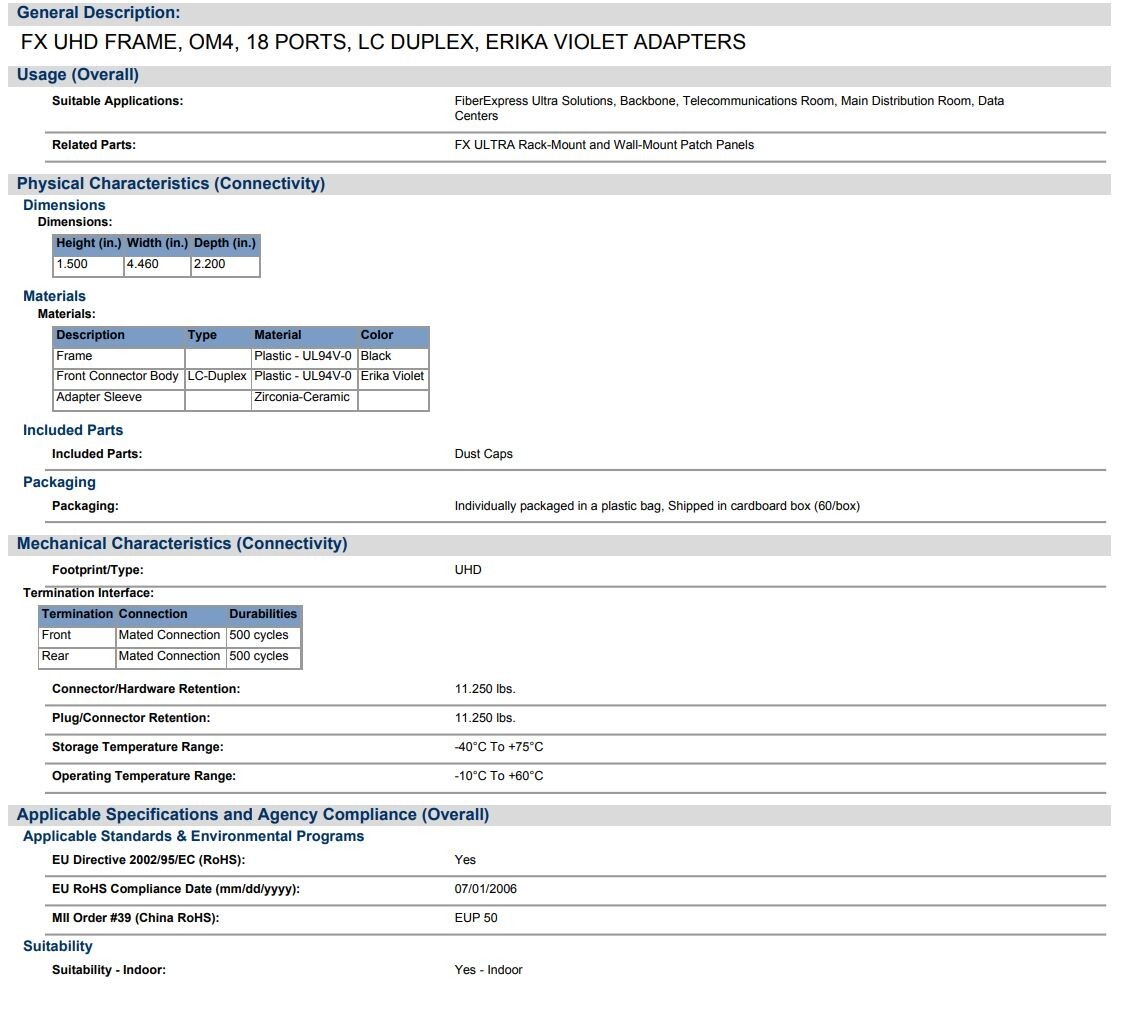
Task: Click the blue Suitability subheading
Action: 58,947
